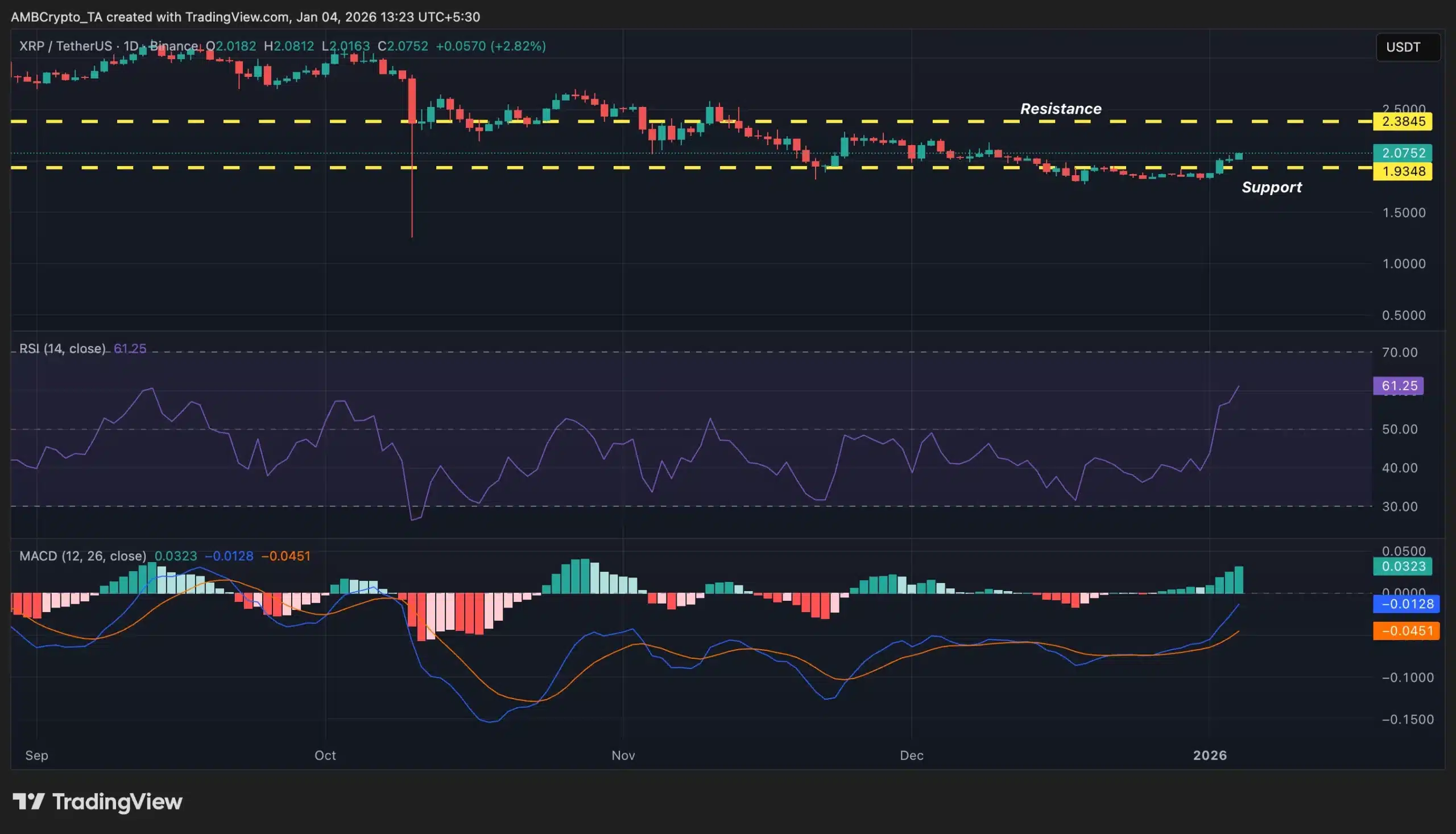This screenshot has height=834, width=1456.
Task: Select the MACD (12, 26, close) legend
Action: click(x=82, y=556)
